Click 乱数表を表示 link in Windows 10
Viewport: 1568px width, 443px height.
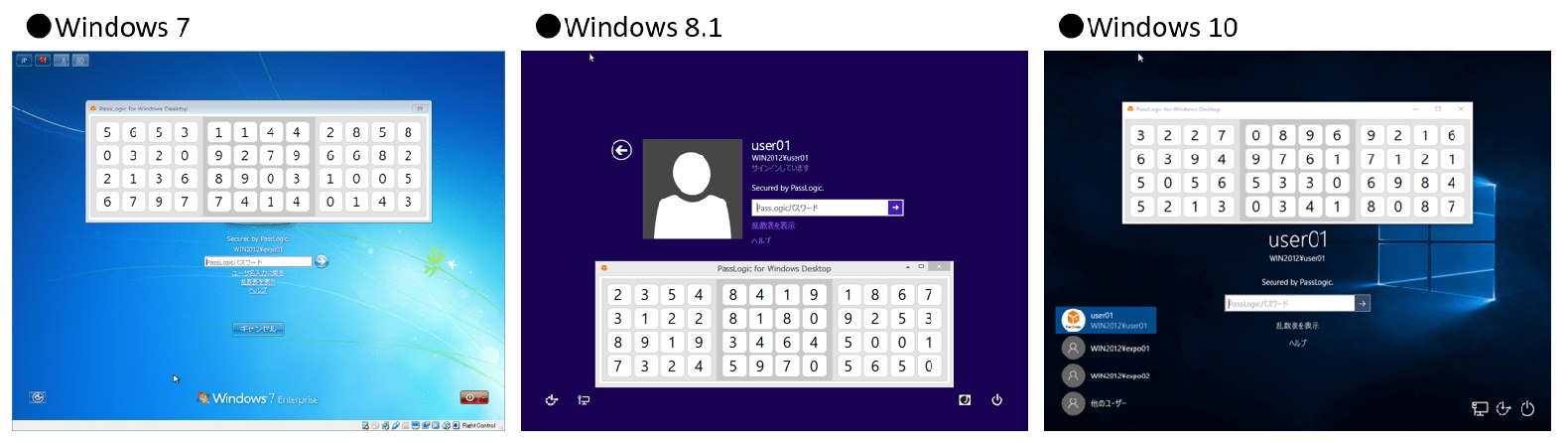coord(1297,326)
